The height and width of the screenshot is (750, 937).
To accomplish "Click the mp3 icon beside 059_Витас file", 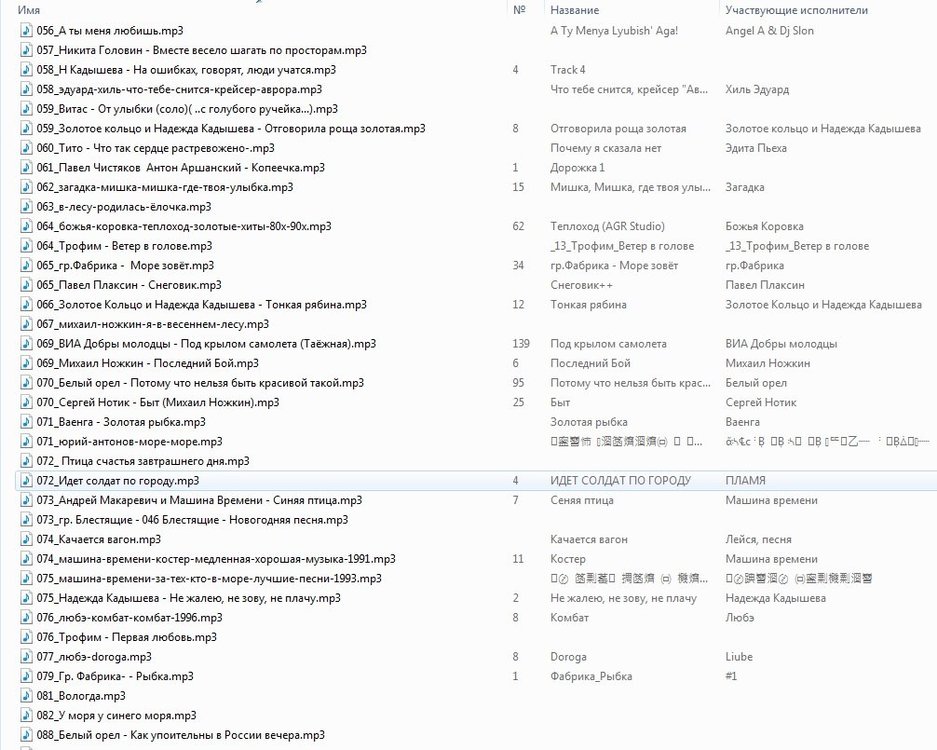I will pos(26,109).
